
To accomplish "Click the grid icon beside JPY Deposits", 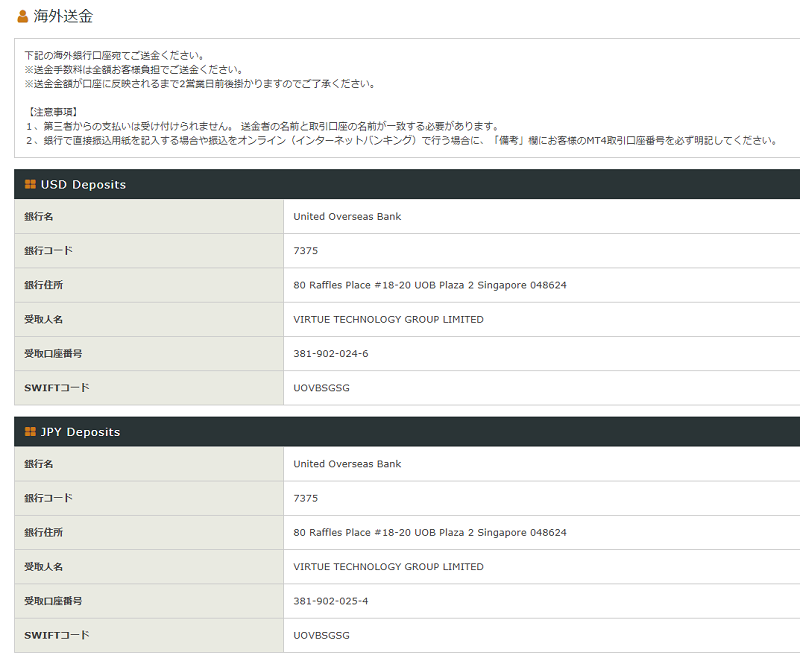I will (30, 432).
